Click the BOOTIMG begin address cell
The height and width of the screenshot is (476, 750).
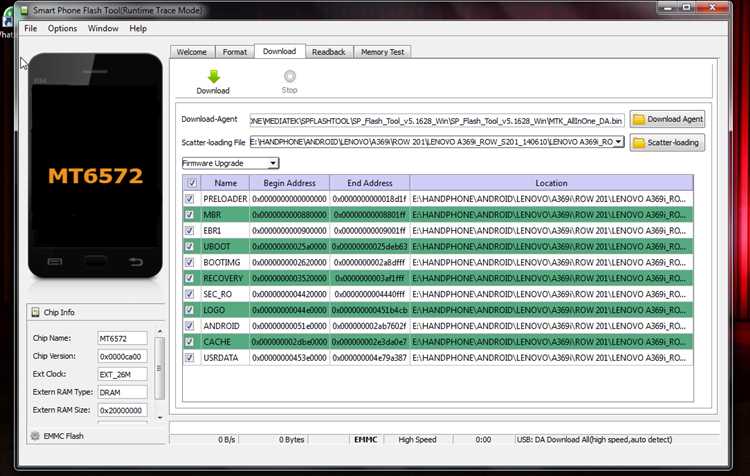(x=289, y=262)
